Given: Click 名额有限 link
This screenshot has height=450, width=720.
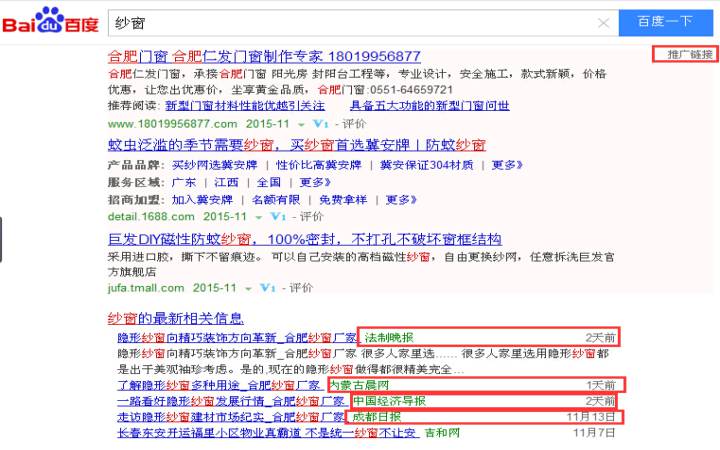Looking at the screenshot, I should coord(276,200).
